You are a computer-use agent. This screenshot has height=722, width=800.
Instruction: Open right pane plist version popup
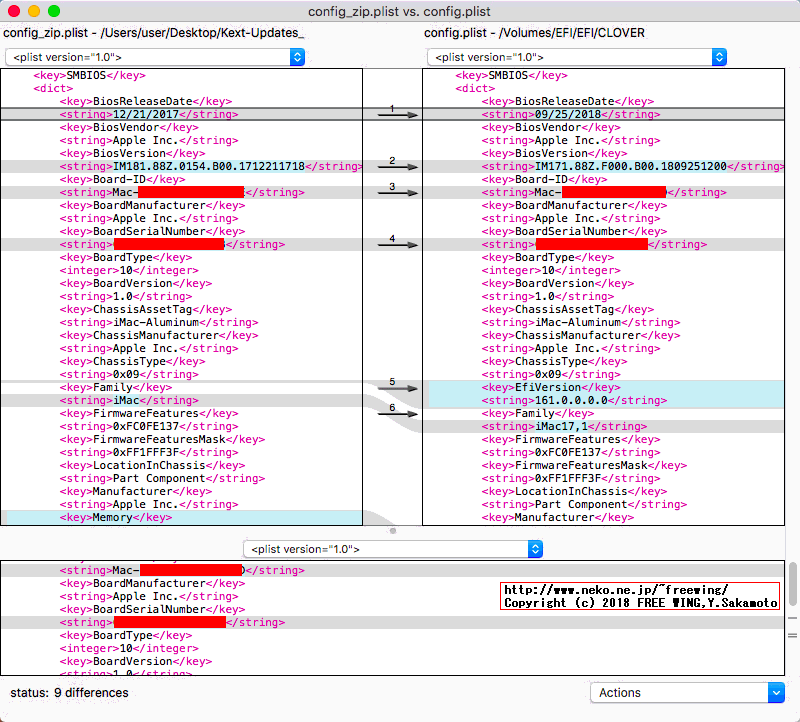click(x=576, y=58)
